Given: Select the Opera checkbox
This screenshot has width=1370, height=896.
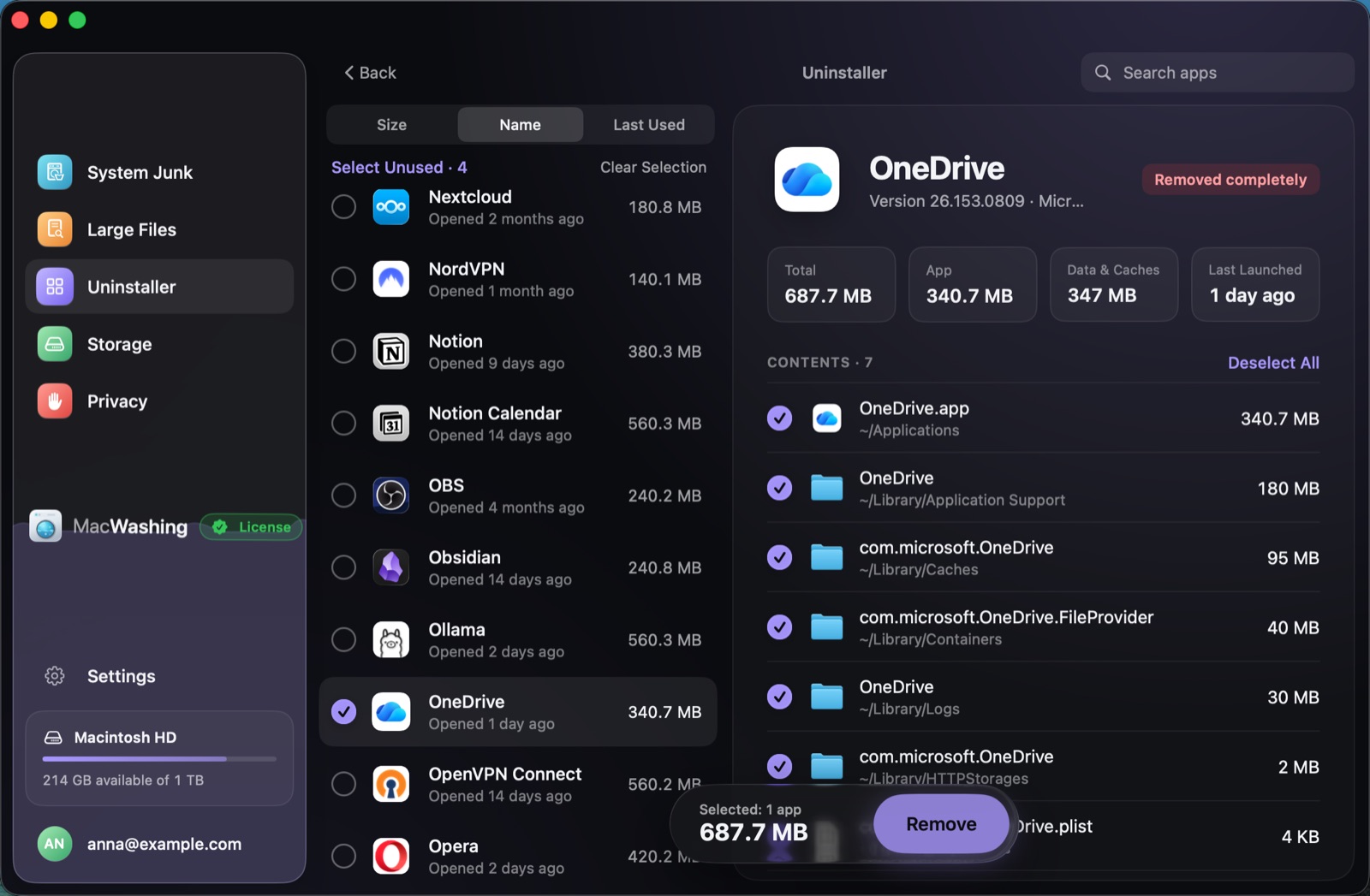Looking at the screenshot, I should [x=344, y=856].
